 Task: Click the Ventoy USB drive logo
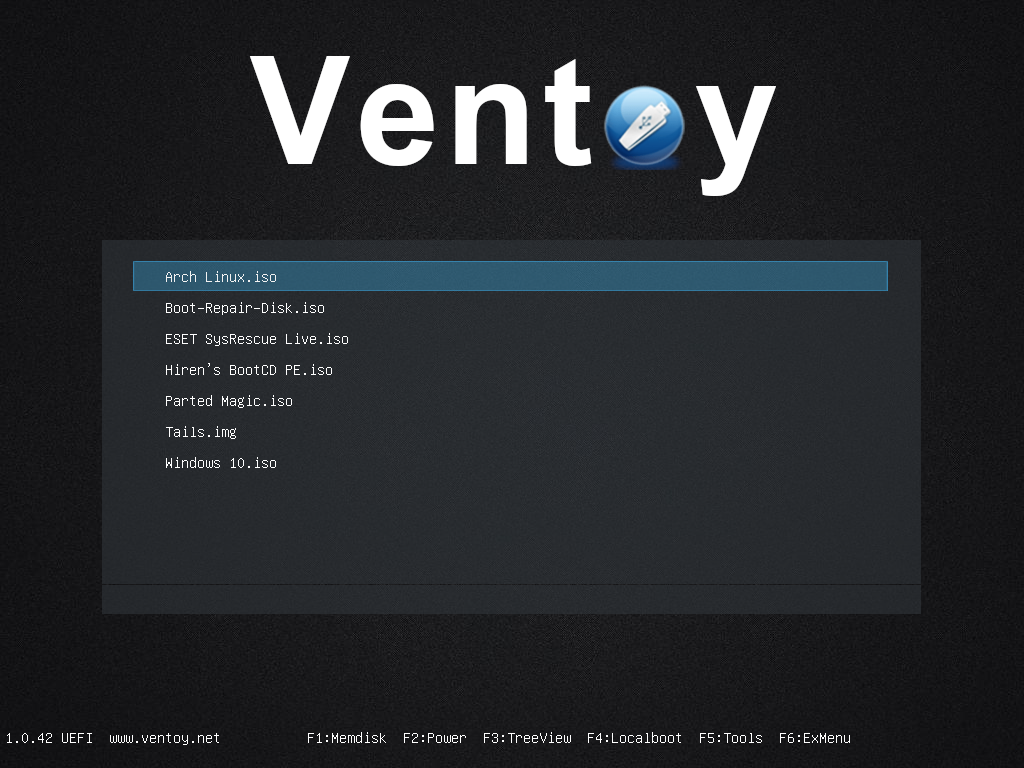(x=646, y=125)
